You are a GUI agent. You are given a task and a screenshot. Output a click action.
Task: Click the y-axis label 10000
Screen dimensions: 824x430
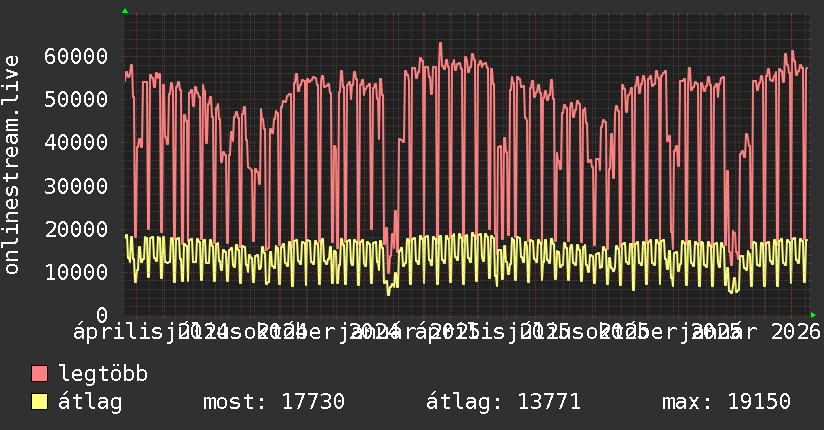tap(76, 272)
